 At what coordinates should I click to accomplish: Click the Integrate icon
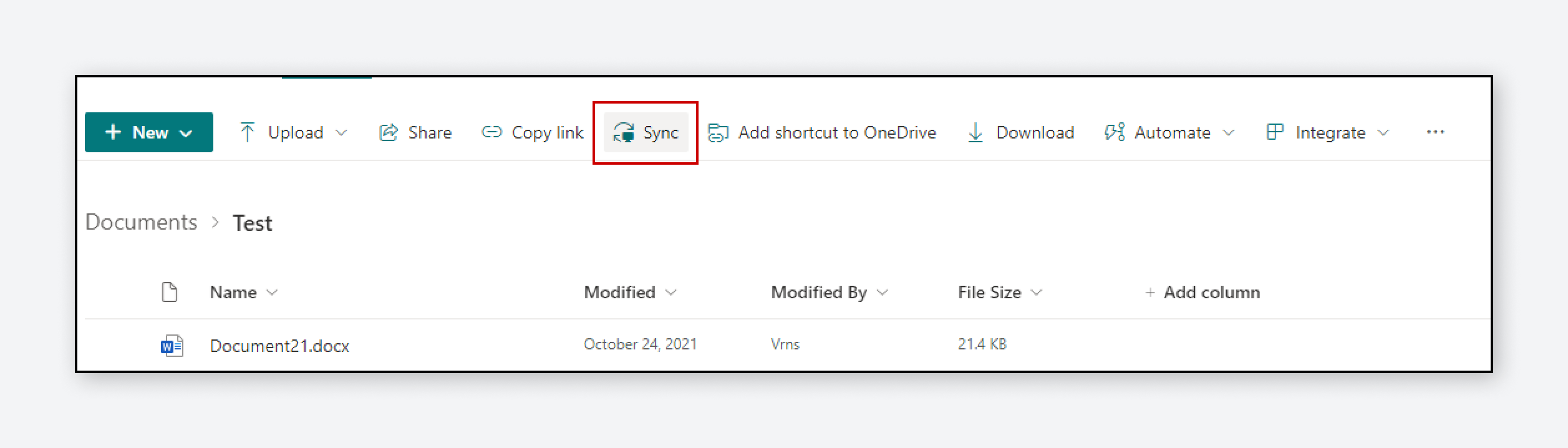1275,132
